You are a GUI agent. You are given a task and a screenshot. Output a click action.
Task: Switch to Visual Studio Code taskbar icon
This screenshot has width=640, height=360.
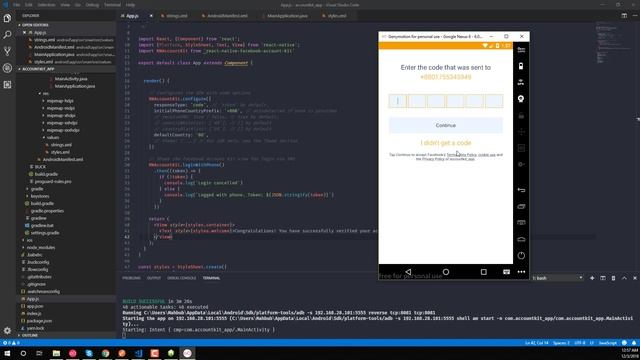tap(138, 353)
